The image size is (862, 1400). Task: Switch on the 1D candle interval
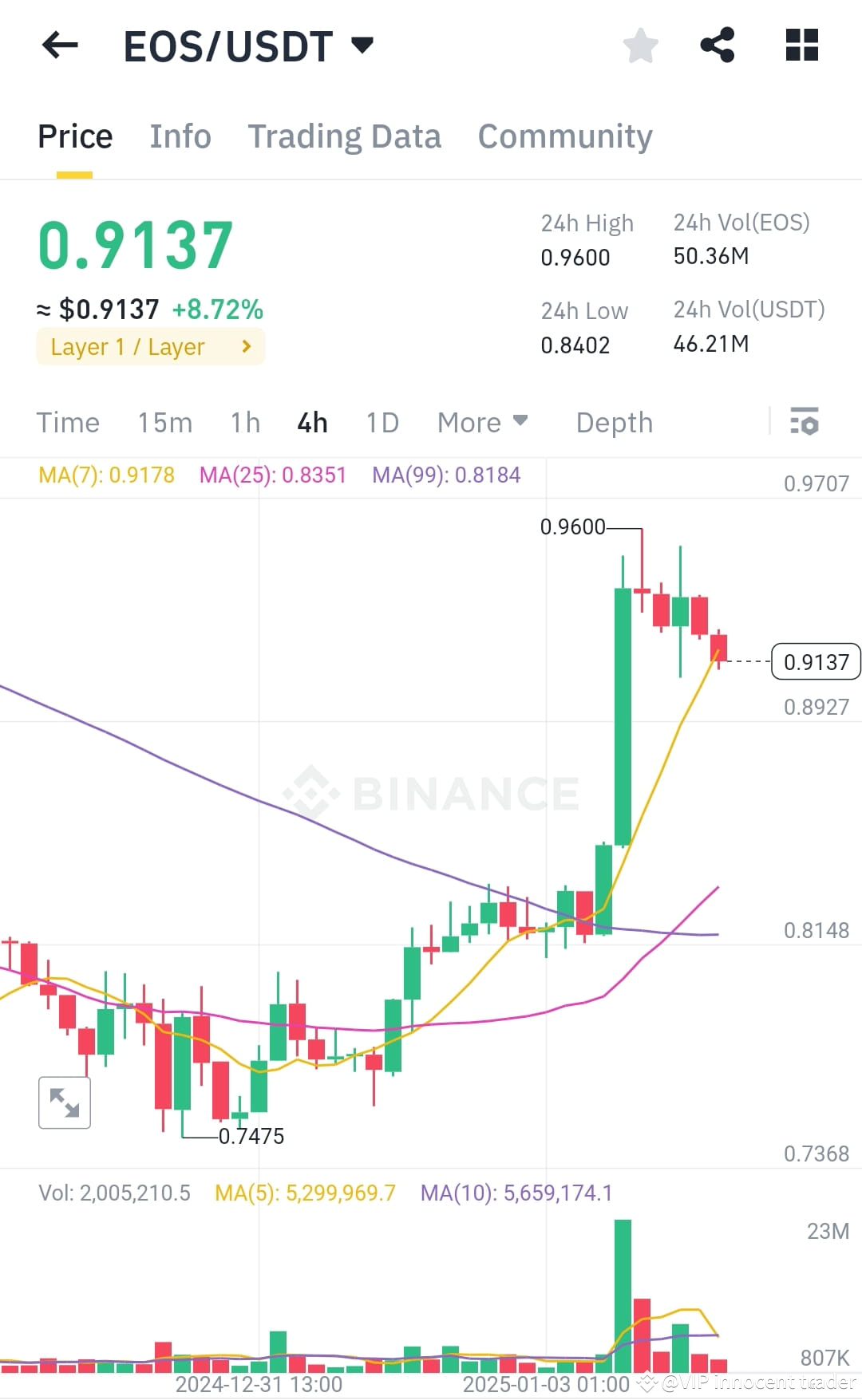coord(382,422)
